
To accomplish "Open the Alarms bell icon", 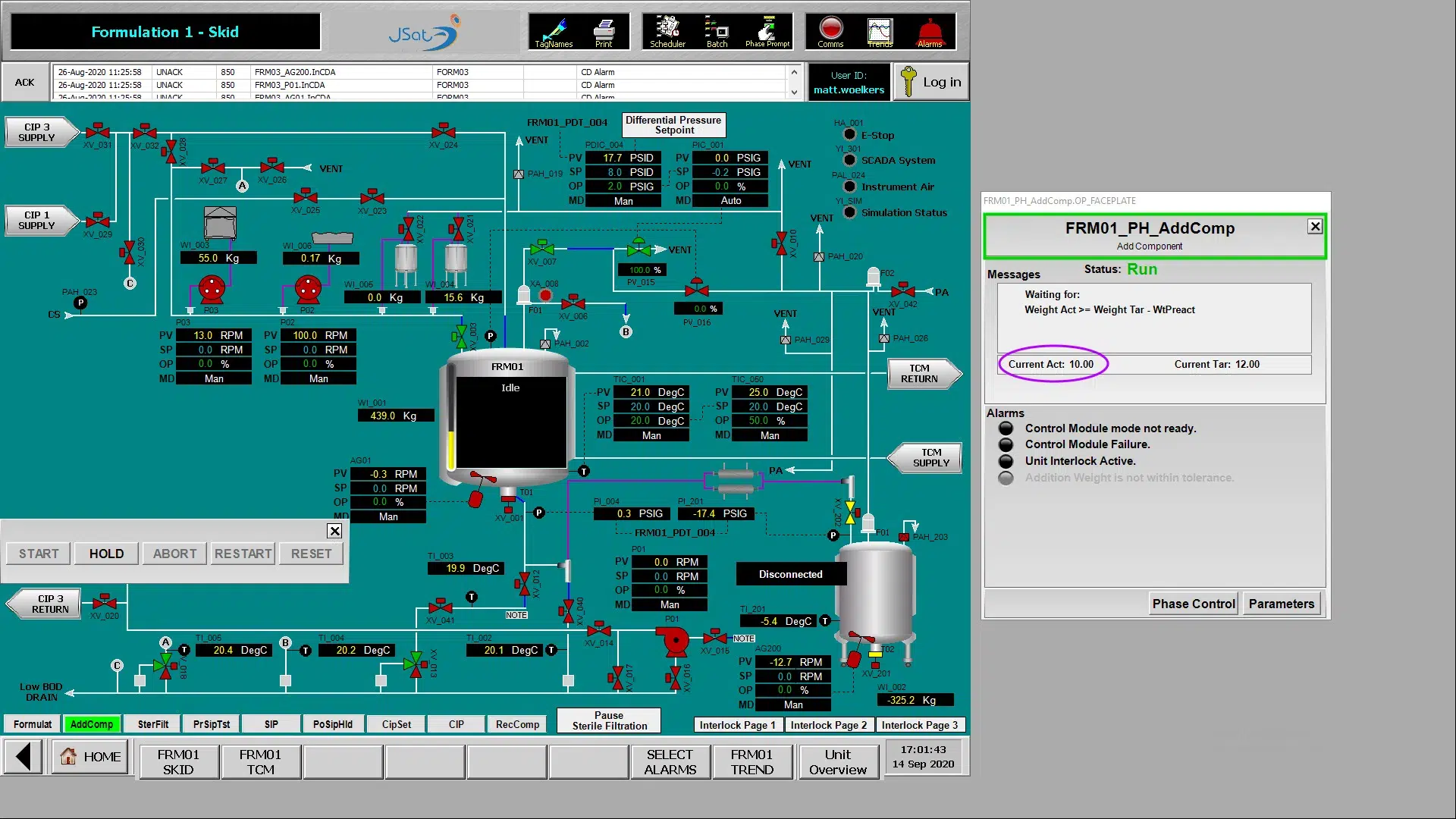I will click(930, 31).
